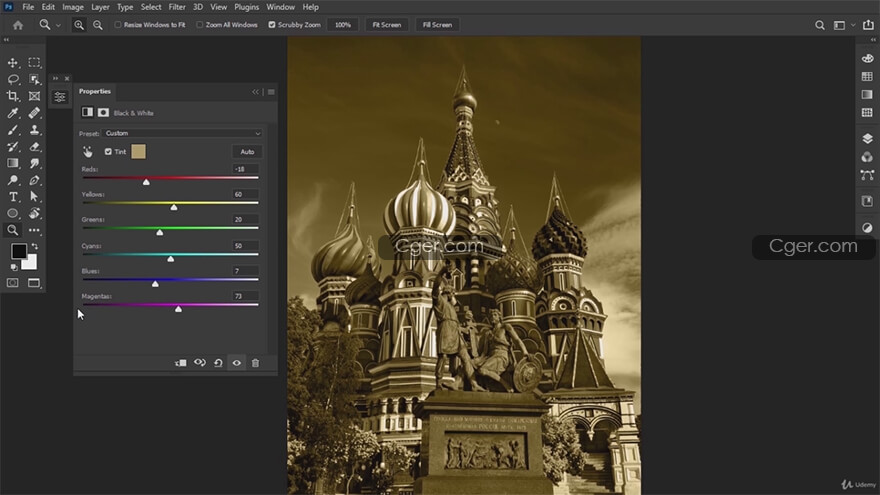This screenshot has width=880, height=495.
Task: Enable Resize Windows to Fit checkbox
Action: pyautogui.click(x=118, y=25)
